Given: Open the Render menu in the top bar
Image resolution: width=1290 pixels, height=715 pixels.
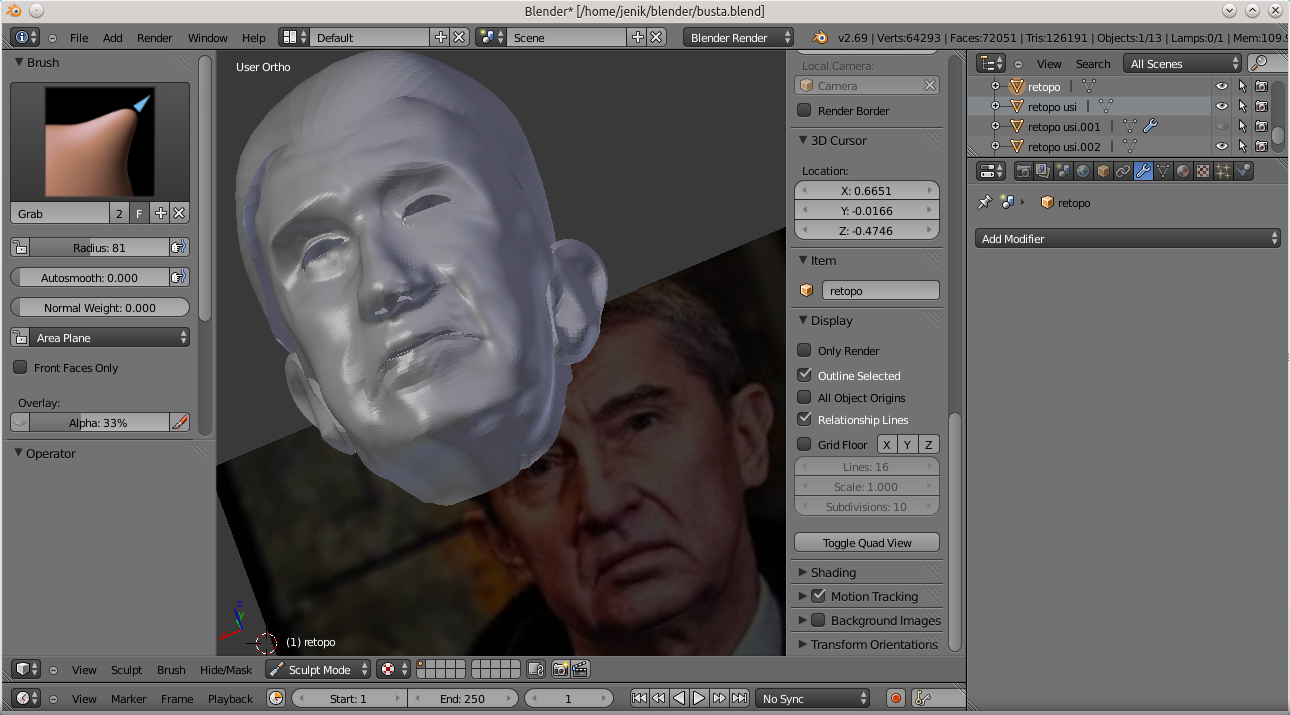Looking at the screenshot, I should coord(155,38).
